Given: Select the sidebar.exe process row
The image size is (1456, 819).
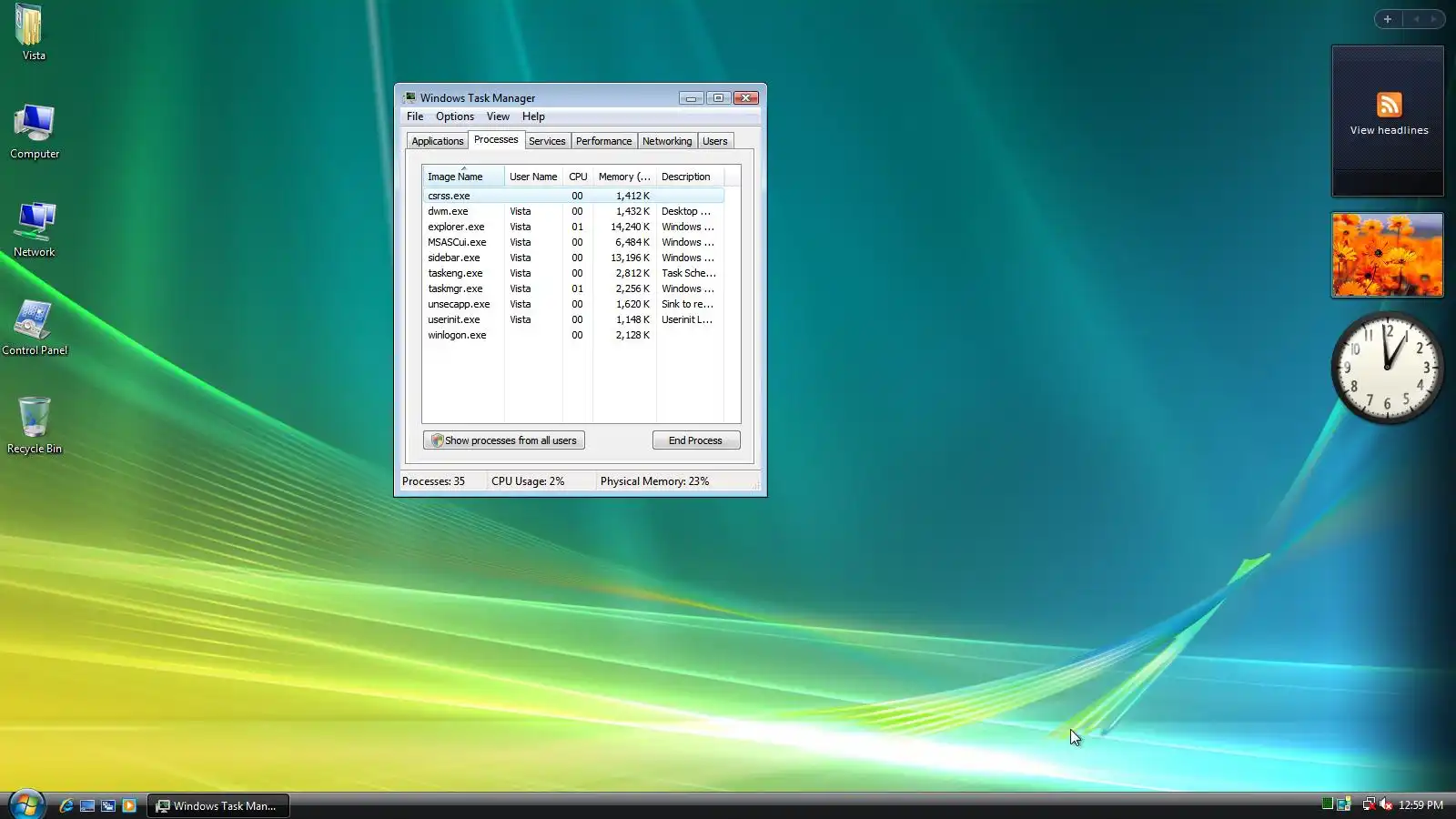Looking at the screenshot, I should pos(573,258).
